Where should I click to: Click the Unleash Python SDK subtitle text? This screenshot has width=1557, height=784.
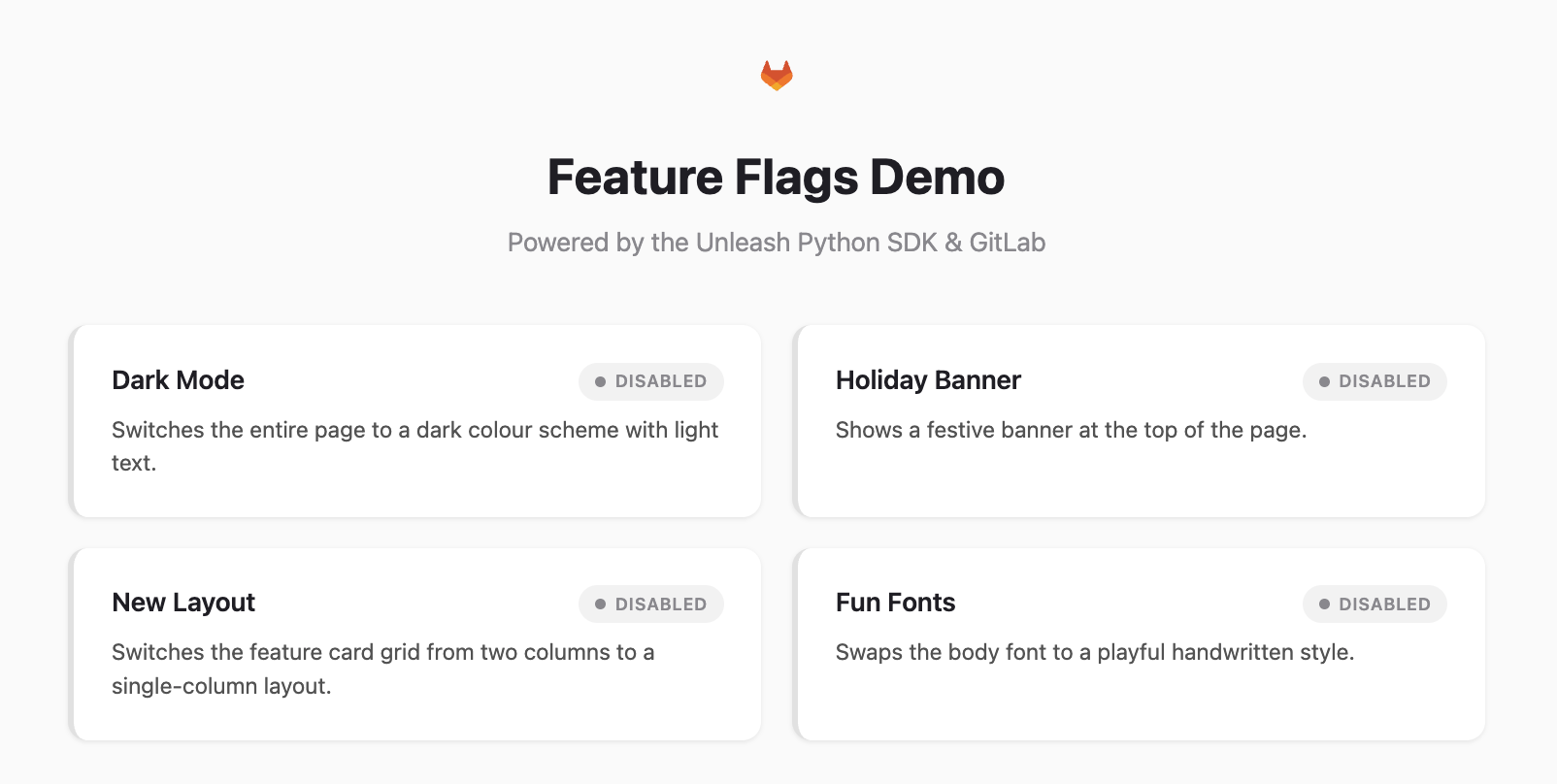coord(777,243)
